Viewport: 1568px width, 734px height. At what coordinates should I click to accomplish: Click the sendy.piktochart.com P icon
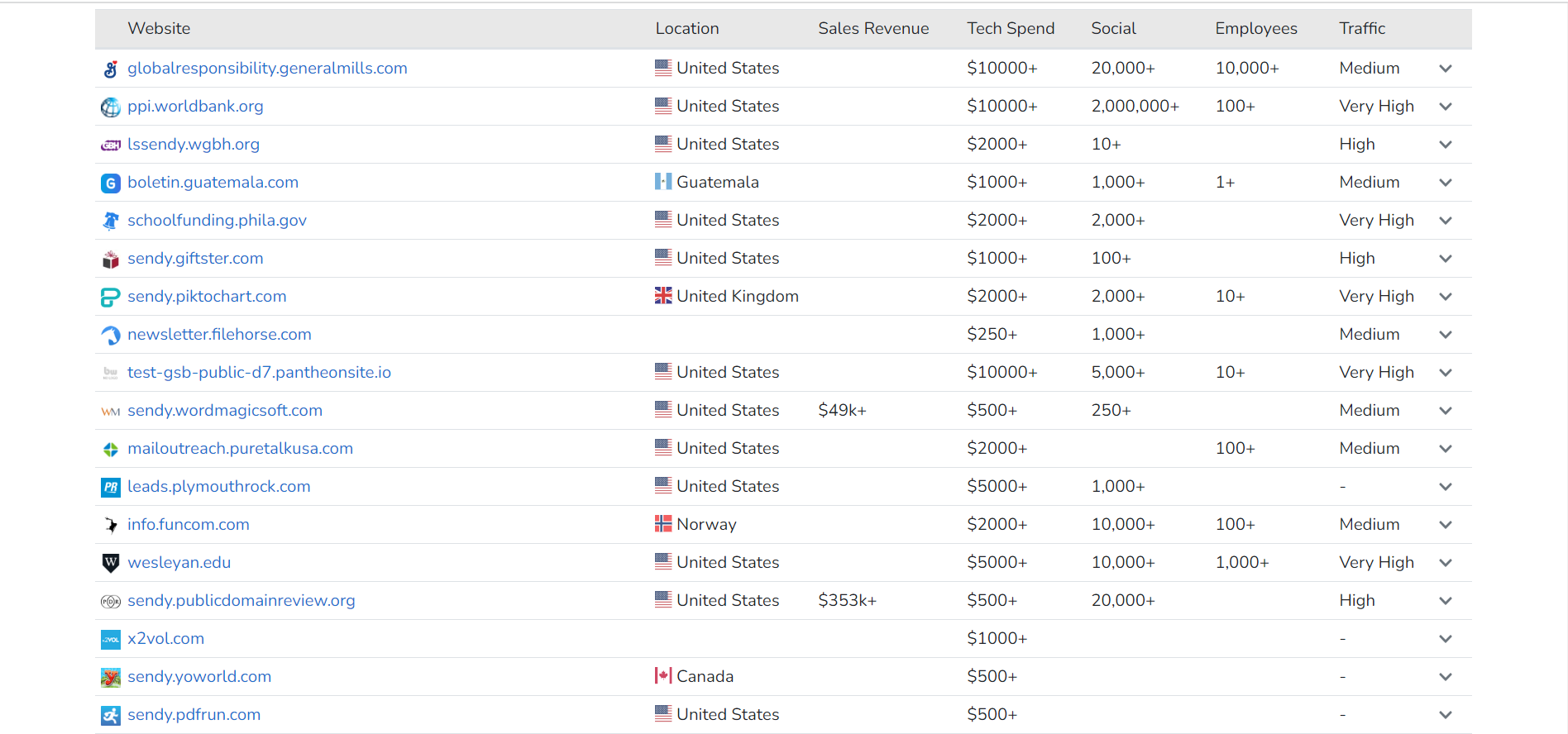point(110,297)
